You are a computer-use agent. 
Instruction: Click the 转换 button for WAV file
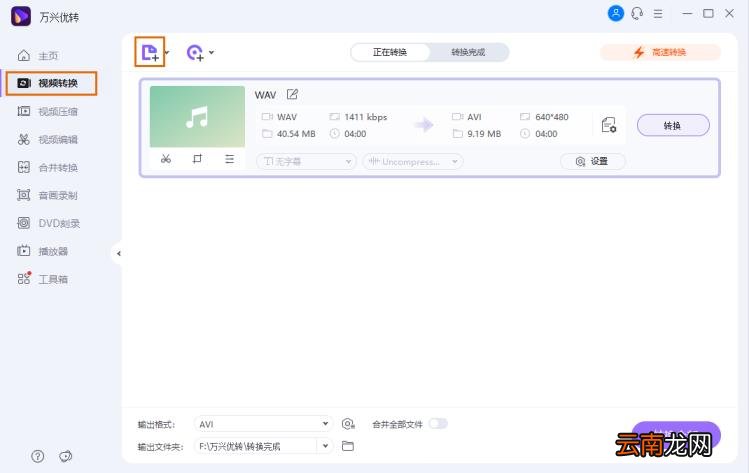pyautogui.click(x=673, y=125)
